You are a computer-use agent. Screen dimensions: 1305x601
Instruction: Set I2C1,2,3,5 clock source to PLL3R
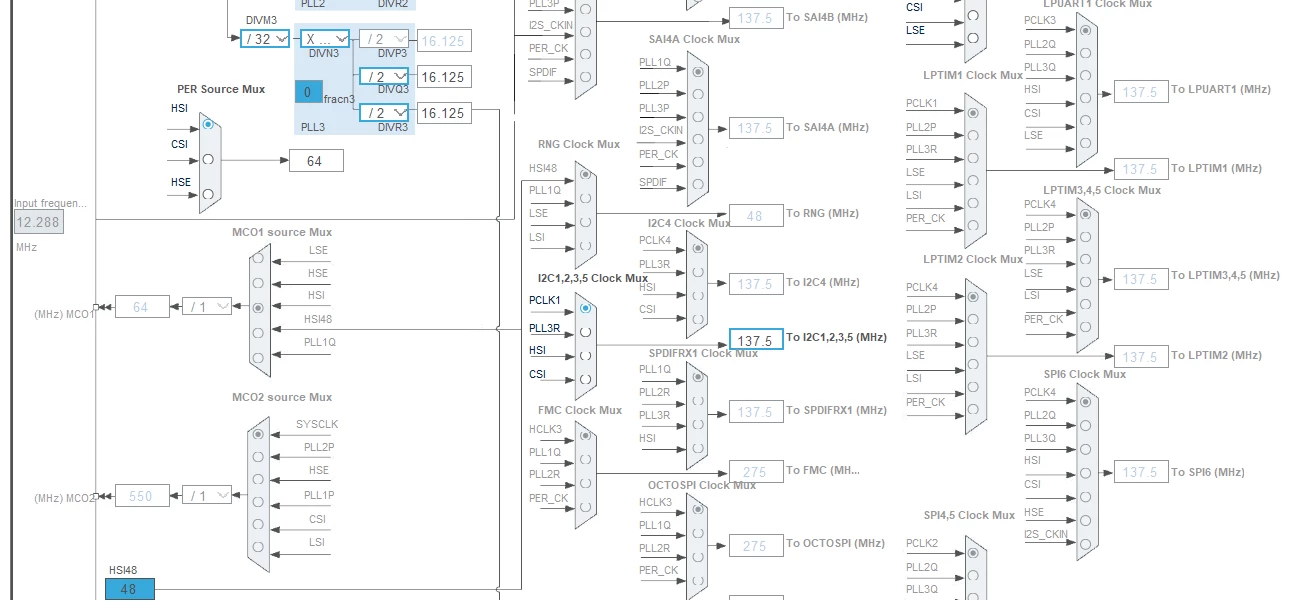pos(586,332)
